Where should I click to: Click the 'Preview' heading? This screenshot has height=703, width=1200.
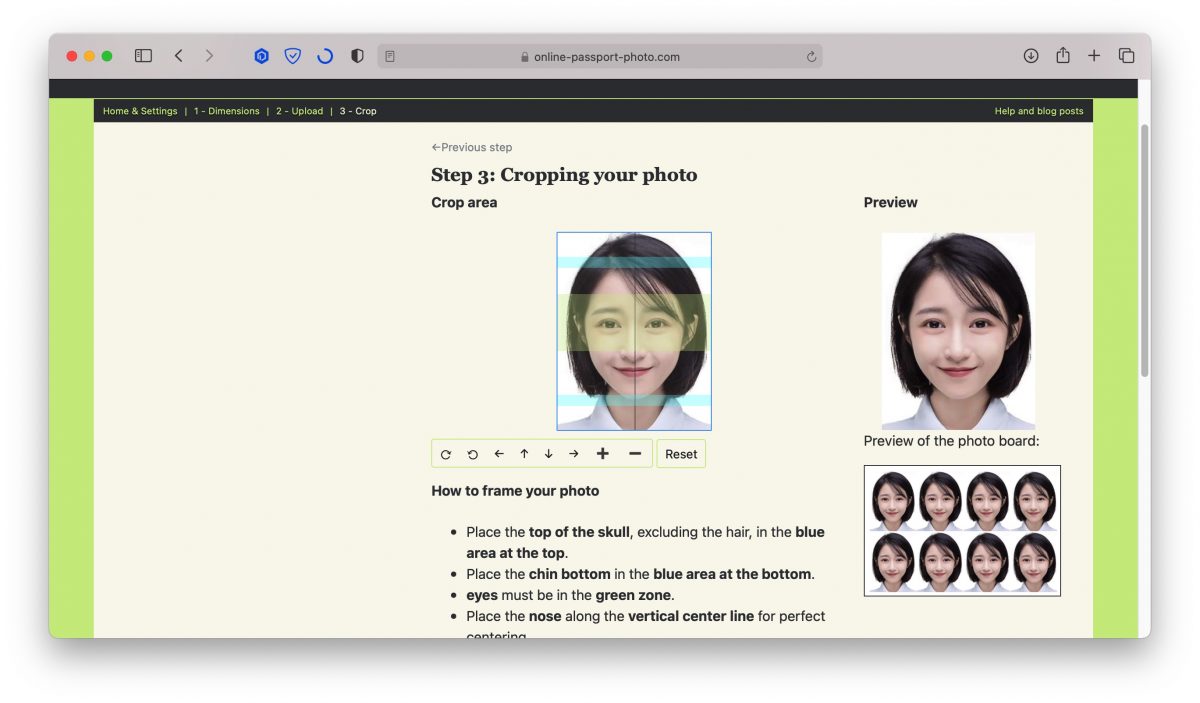click(891, 202)
